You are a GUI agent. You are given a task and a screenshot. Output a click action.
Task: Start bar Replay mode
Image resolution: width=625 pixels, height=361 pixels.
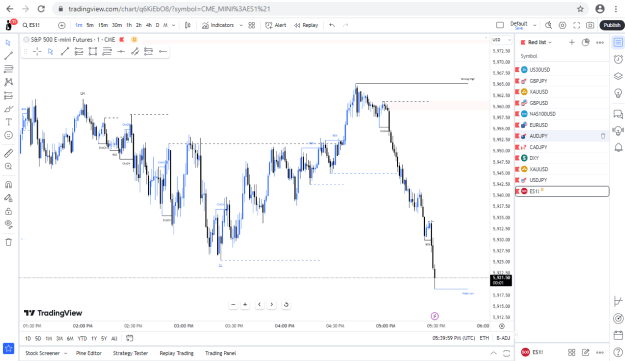click(x=306, y=25)
